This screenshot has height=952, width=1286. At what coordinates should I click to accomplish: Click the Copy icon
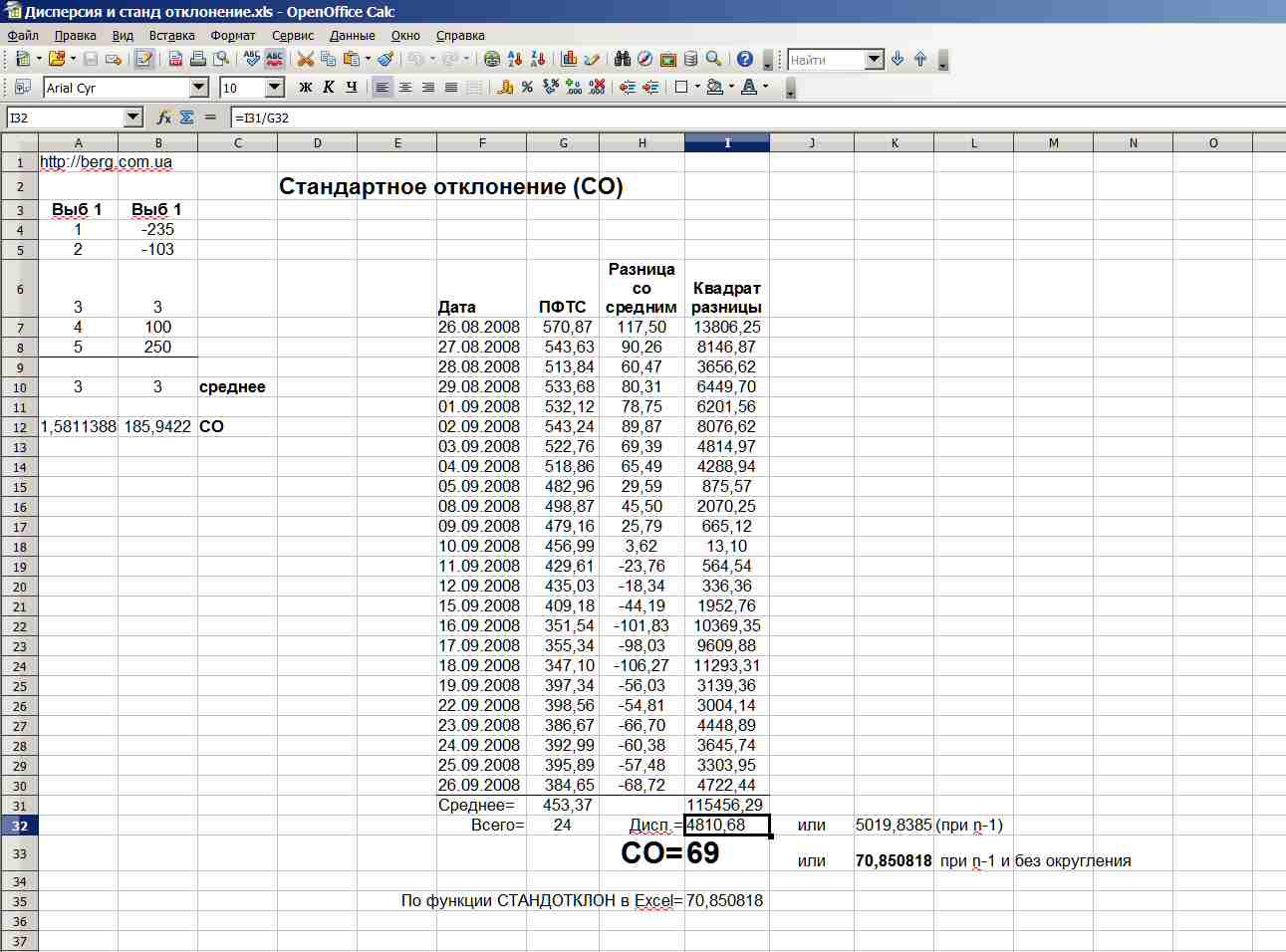click(x=328, y=60)
